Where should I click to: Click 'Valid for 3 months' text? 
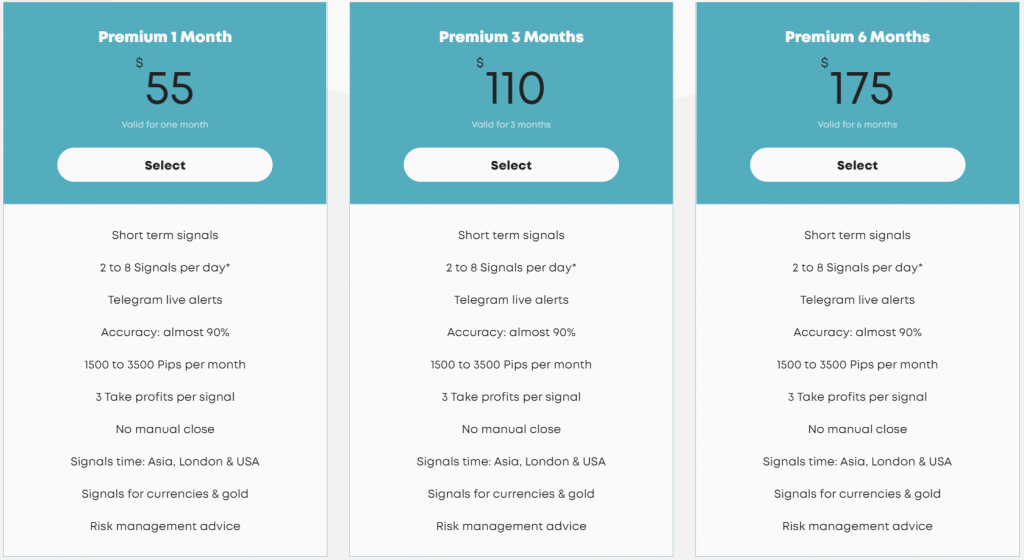tap(511, 124)
